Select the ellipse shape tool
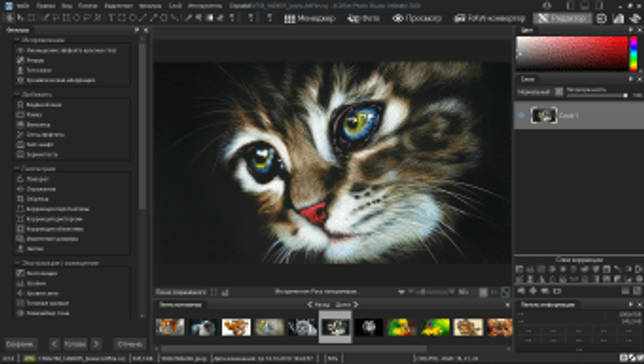This screenshot has width=644, height=364. [x=132, y=18]
